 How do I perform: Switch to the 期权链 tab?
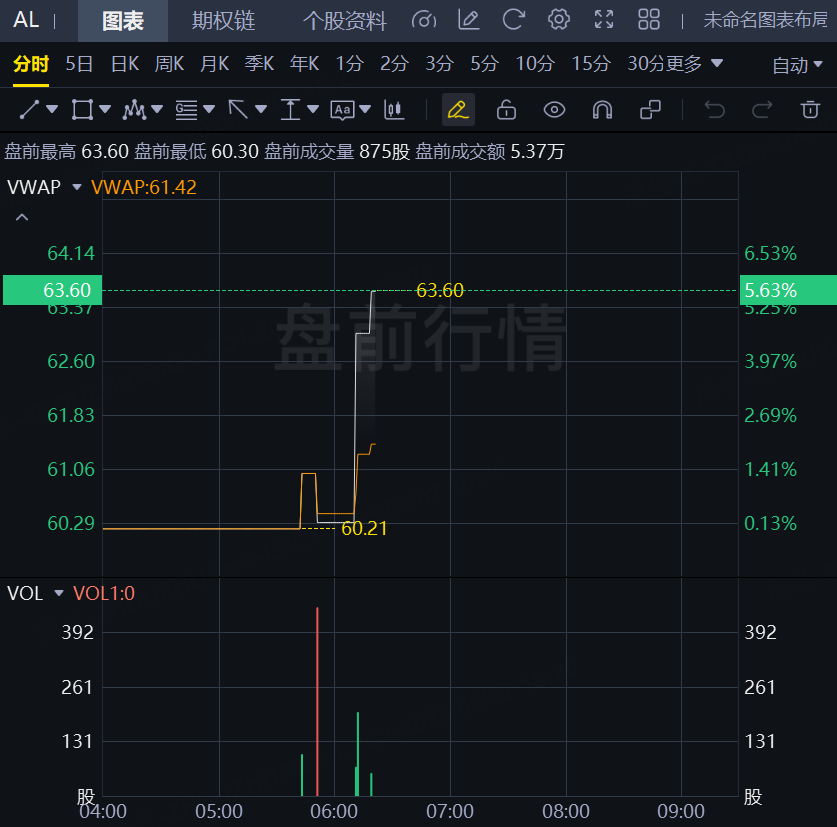click(x=223, y=21)
